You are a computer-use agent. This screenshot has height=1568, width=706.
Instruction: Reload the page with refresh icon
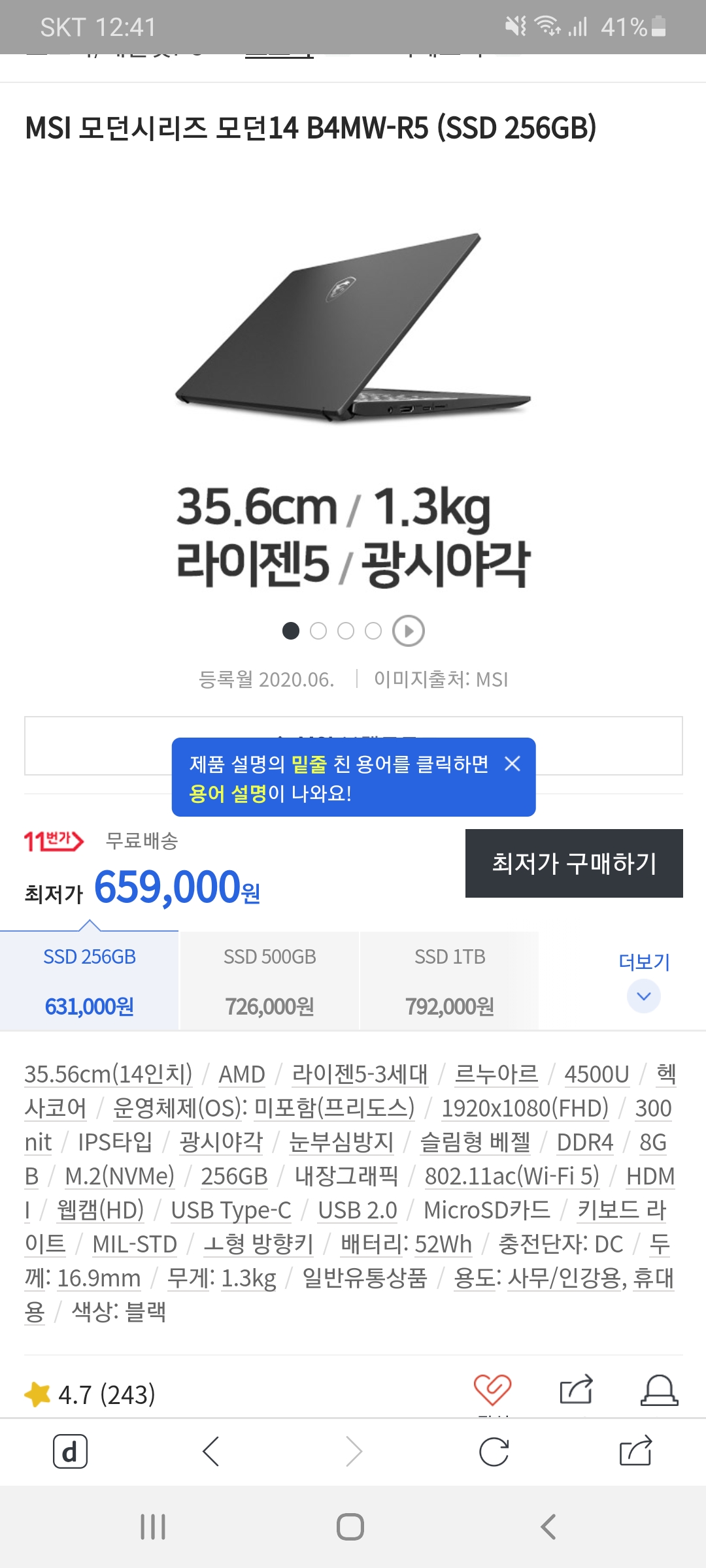pos(494,1452)
